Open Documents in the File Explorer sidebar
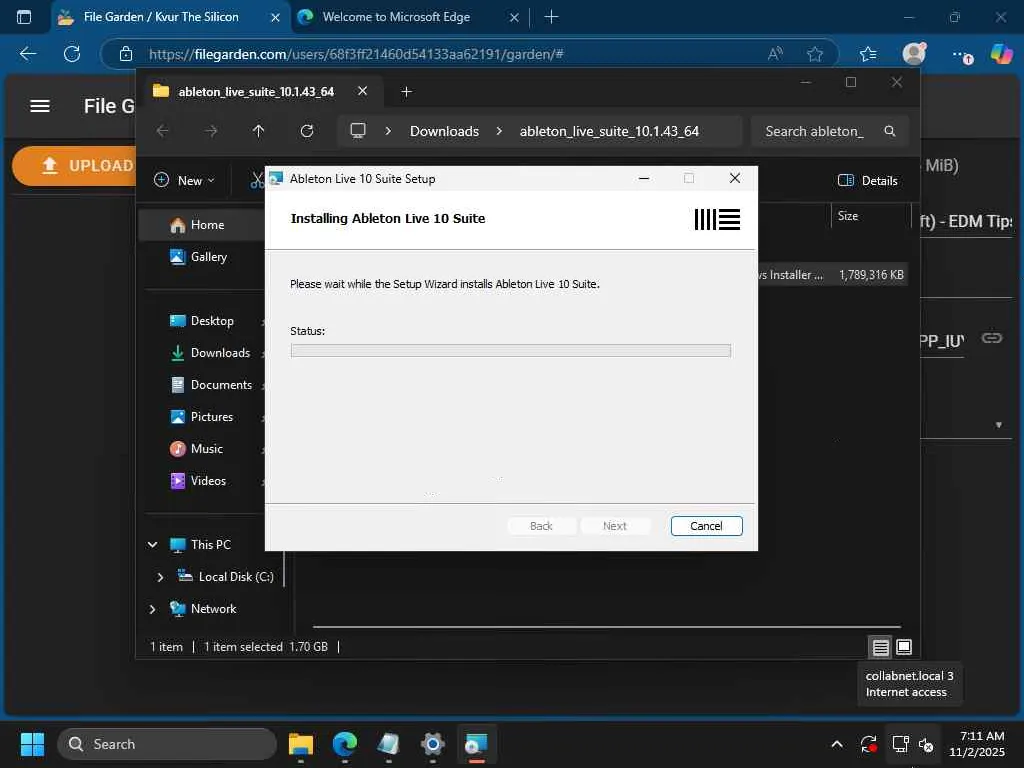 tap(212, 385)
